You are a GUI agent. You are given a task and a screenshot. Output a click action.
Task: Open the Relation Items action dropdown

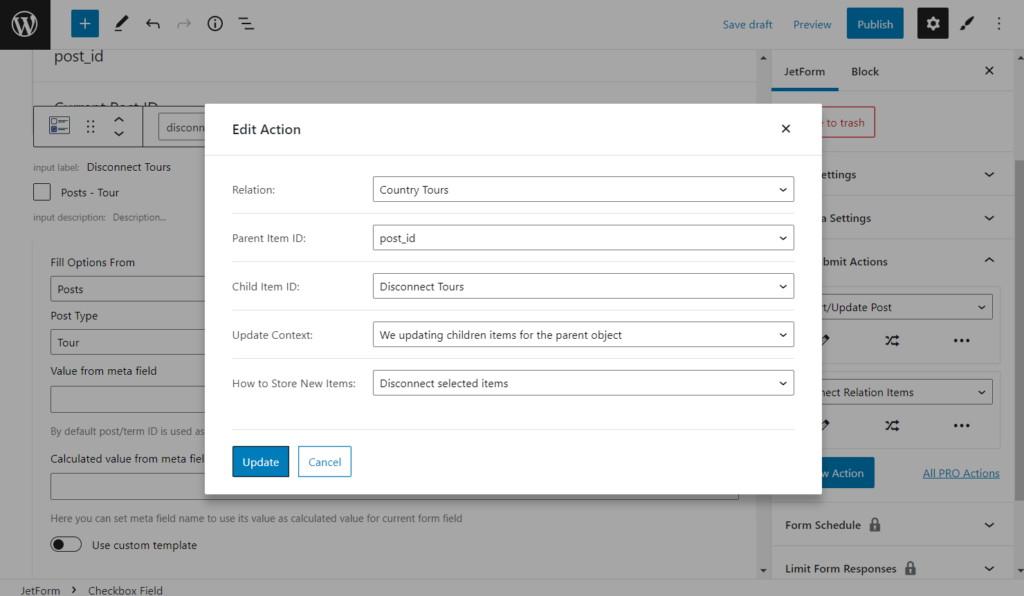[x=906, y=392]
